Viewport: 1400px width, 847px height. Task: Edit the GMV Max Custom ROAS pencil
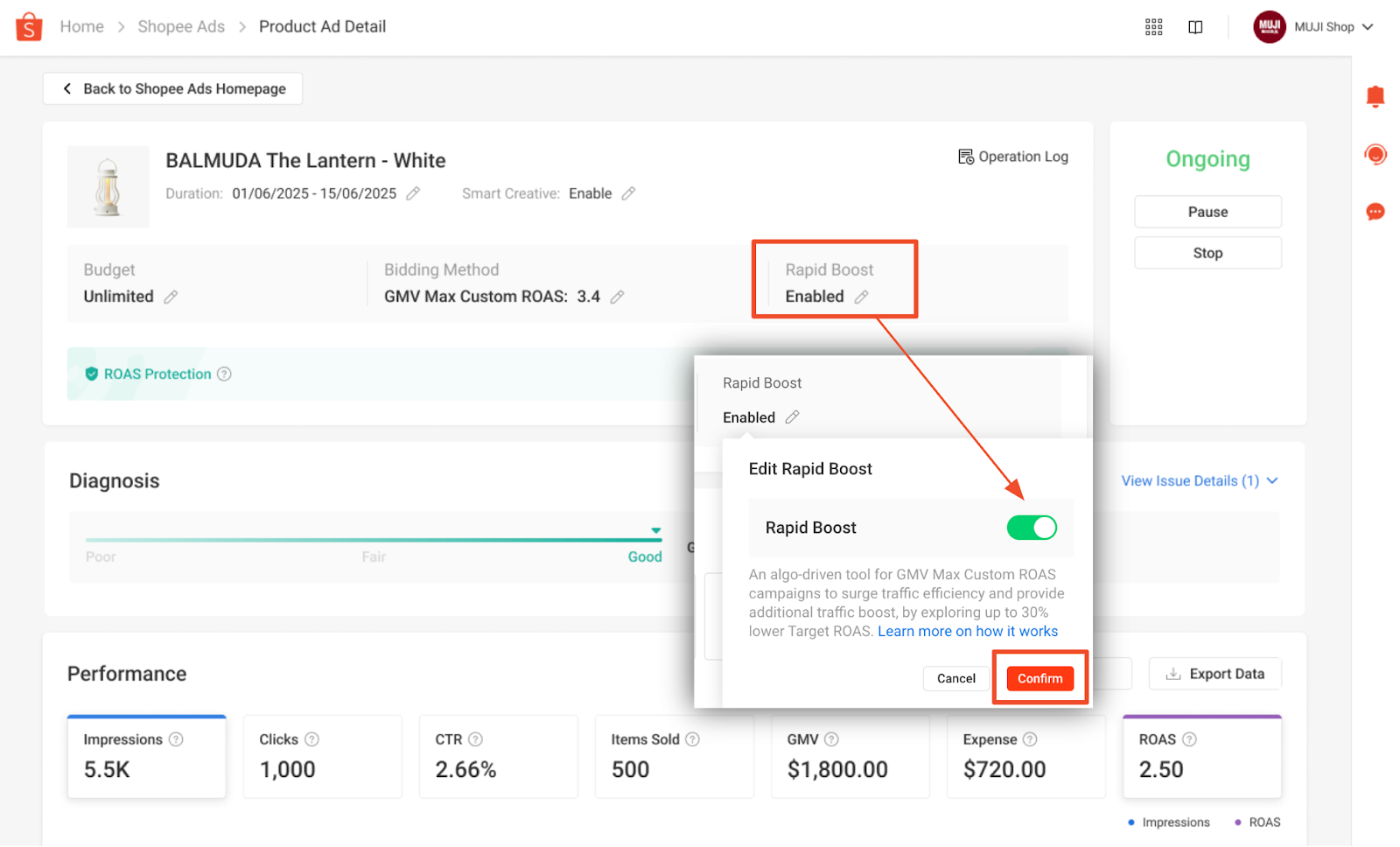tap(617, 297)
